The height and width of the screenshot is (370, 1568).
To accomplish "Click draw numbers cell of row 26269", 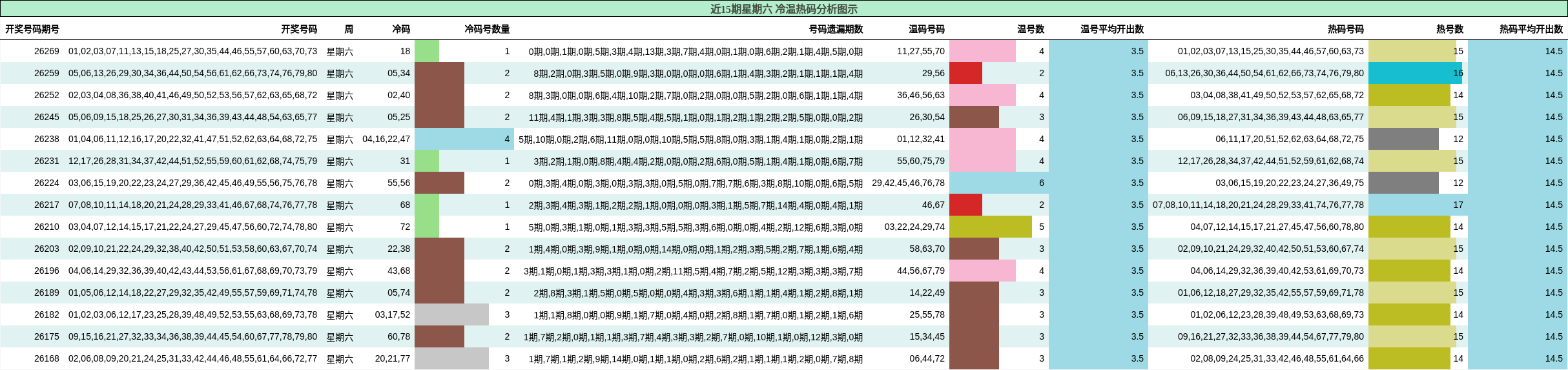I will click(192, 51).
